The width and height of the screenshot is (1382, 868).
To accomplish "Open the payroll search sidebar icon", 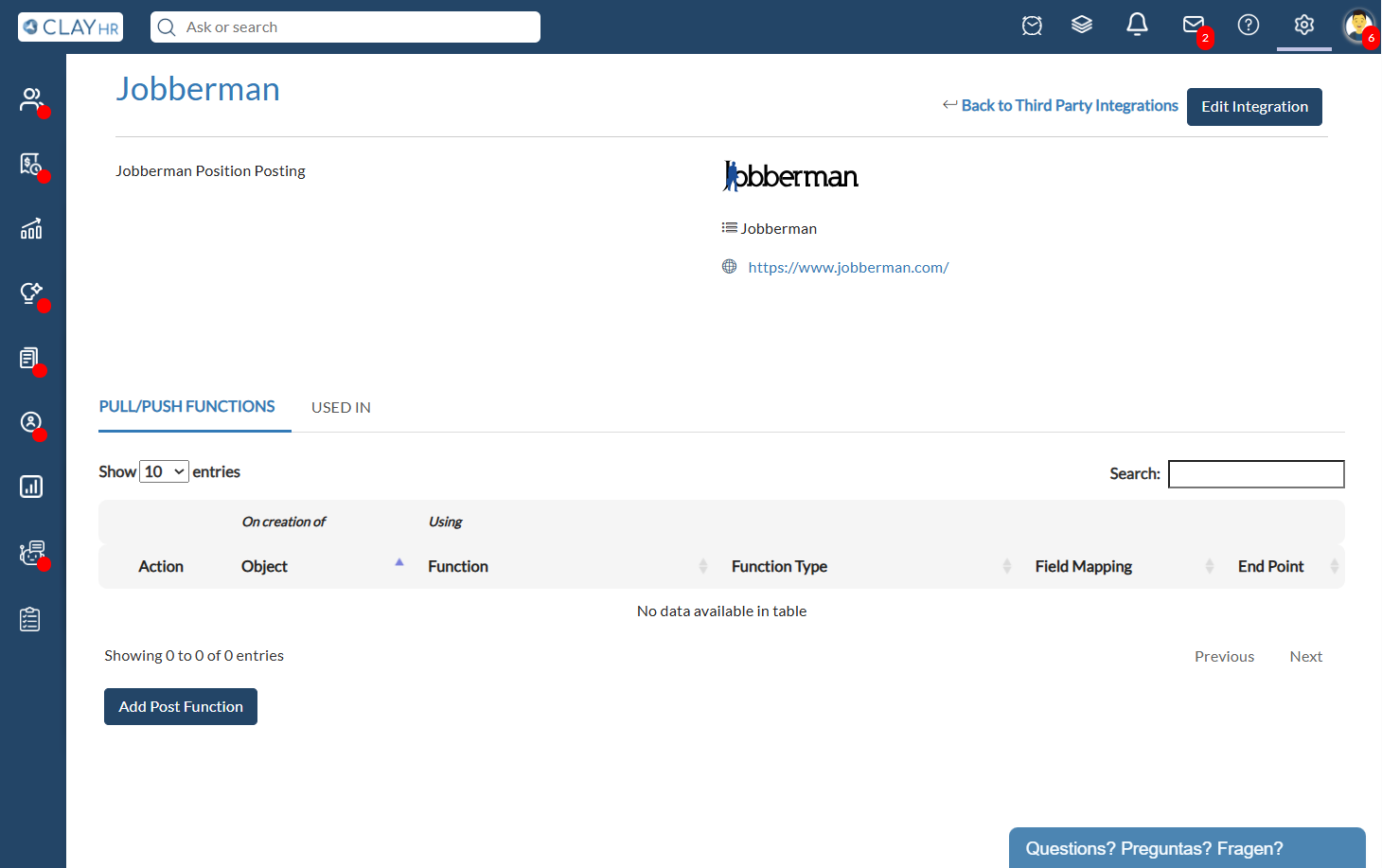I will coord(31,164).
